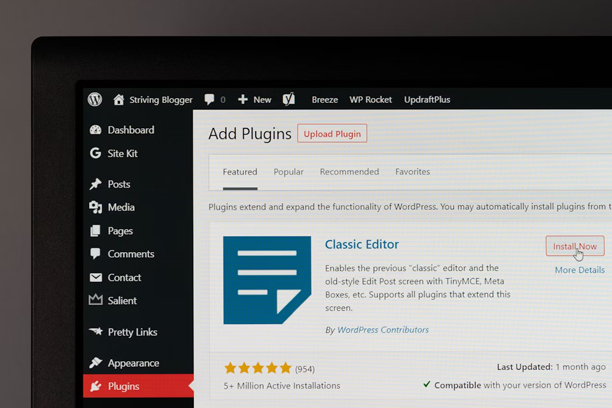This screenshot has width=612, height=408.
Task: Open the WordPress Contributors author link
Action: pos(383,330)
